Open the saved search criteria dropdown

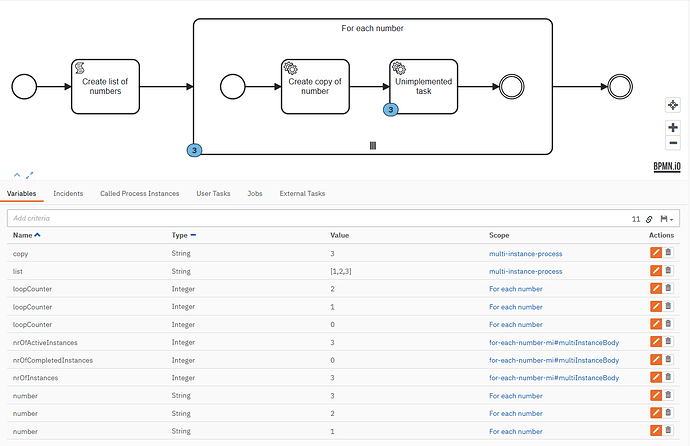point(668,218)
